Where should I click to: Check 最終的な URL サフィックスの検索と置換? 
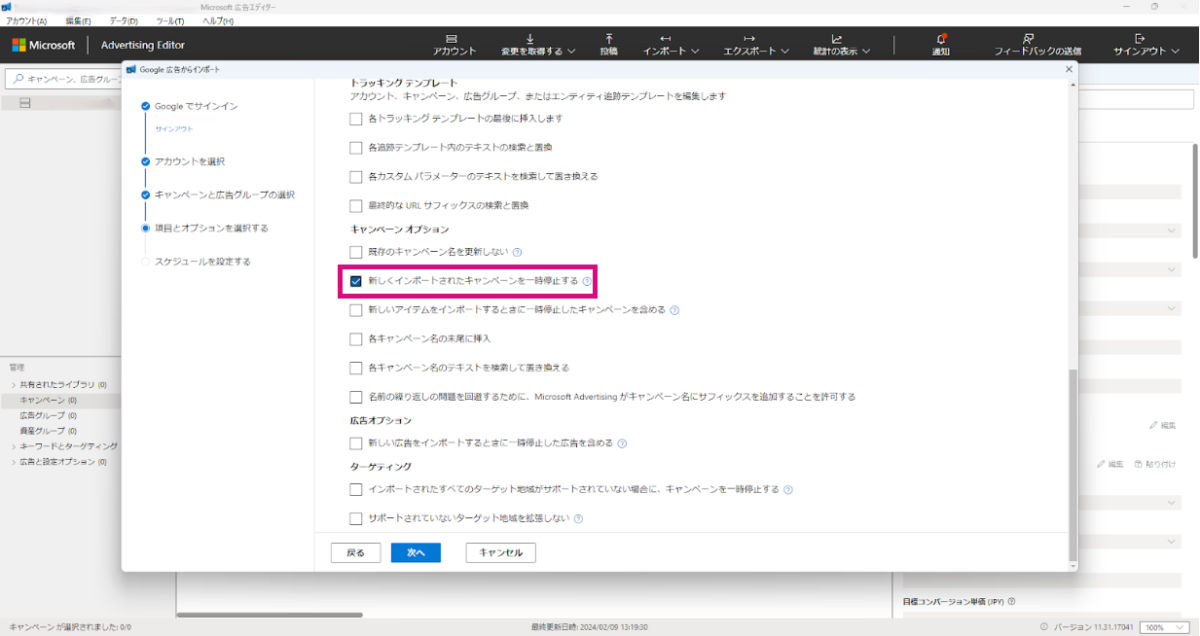click(x=356, y=205)
